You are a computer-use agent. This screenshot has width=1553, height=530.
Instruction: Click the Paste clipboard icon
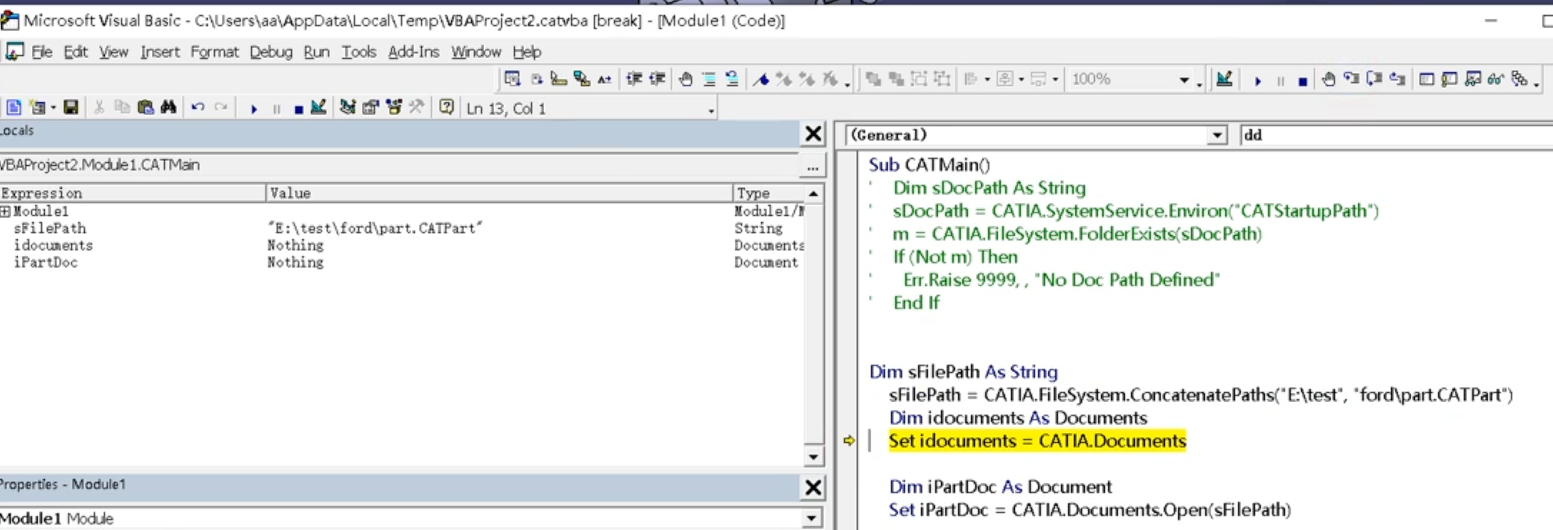pyautogui.click(x=146, y=108)
